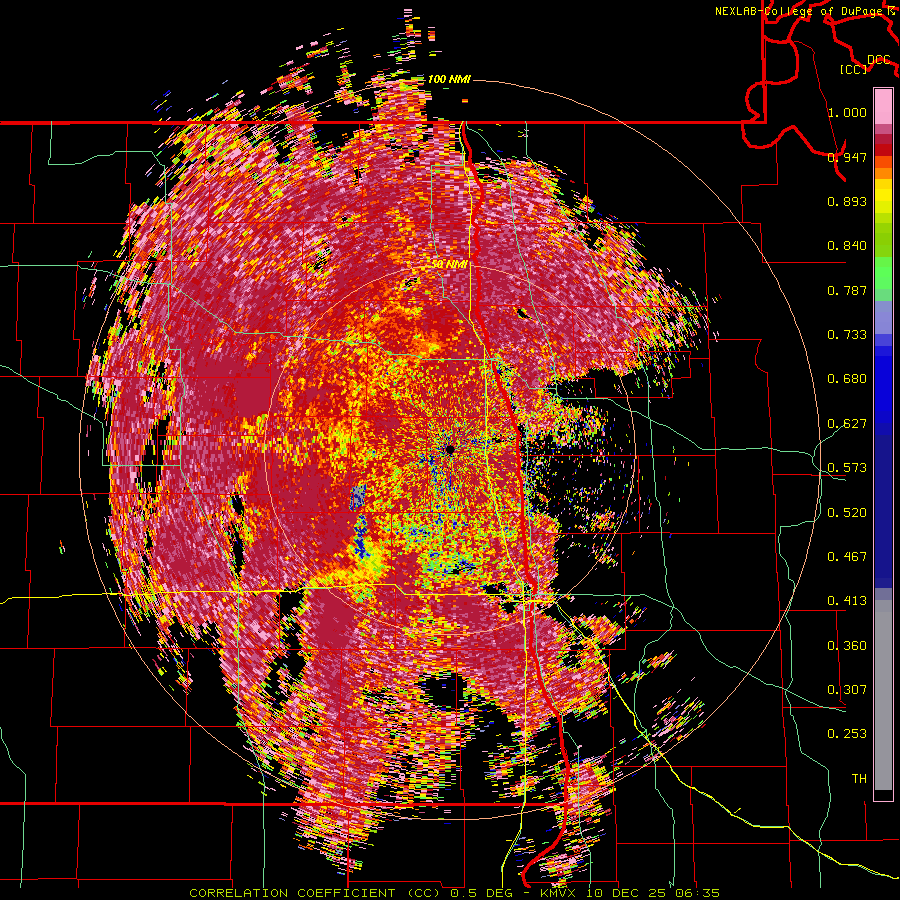Select the 0.733 scale value
Screen dimensions: 900x900
tap(847, 334)
